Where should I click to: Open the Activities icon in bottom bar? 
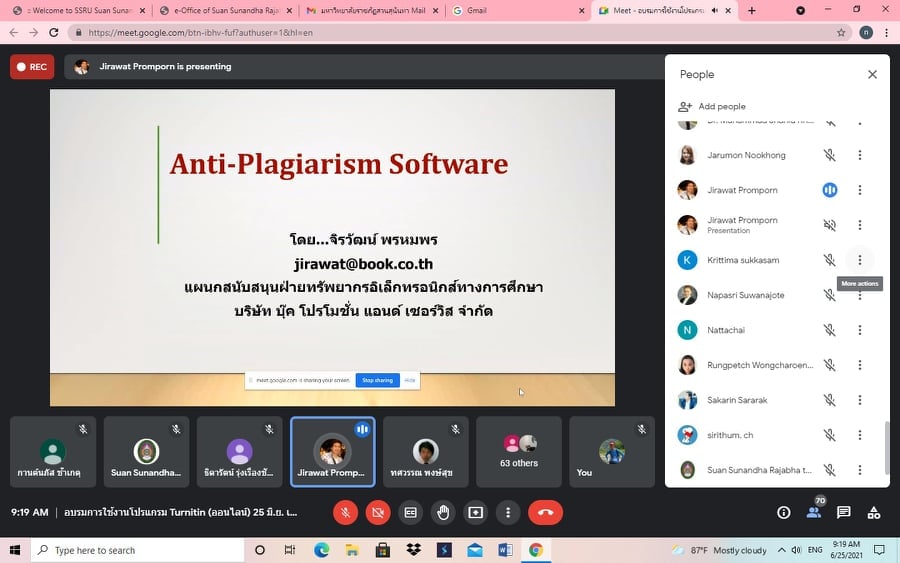pos(874,512)
